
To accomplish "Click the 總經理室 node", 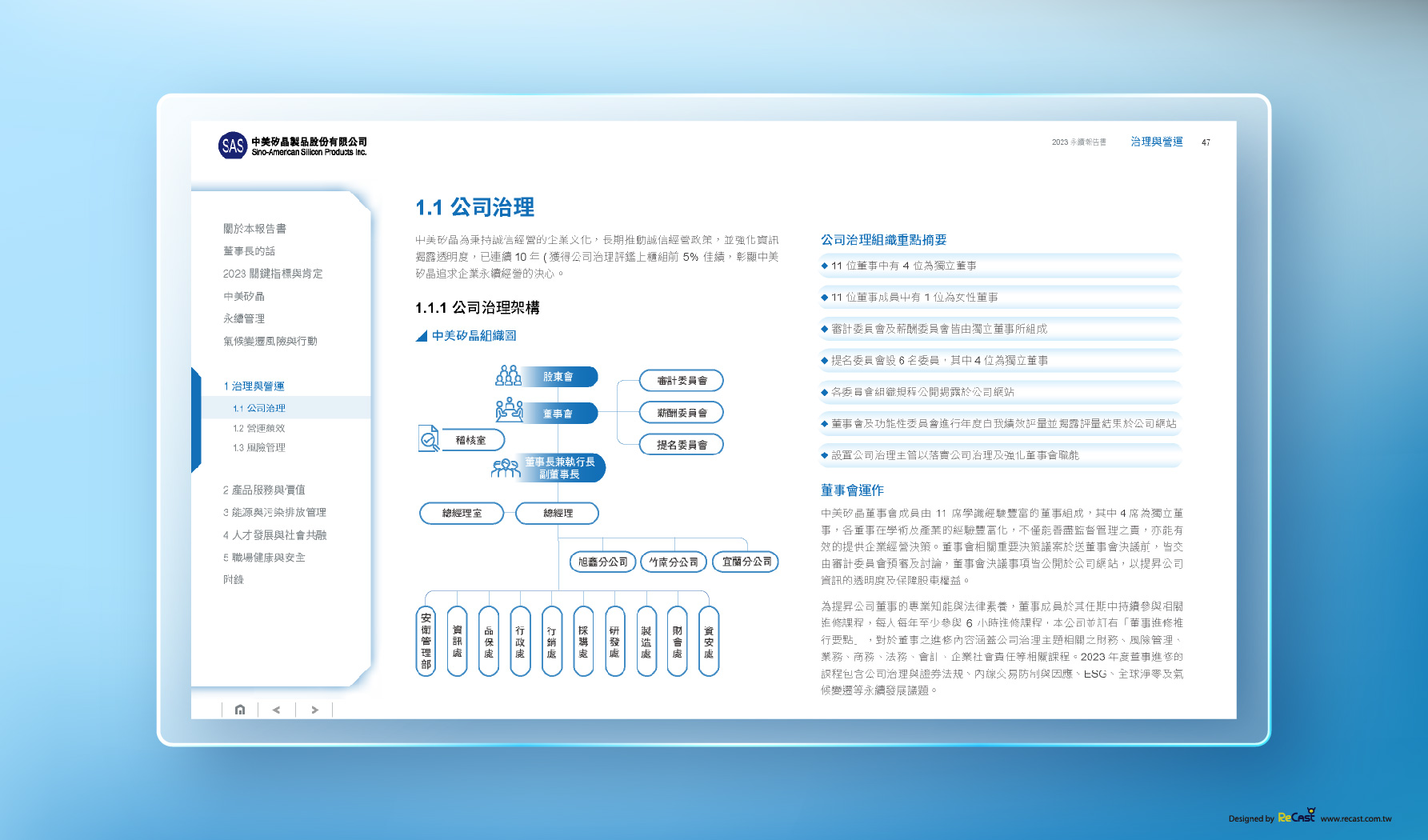I will [462, 513].
